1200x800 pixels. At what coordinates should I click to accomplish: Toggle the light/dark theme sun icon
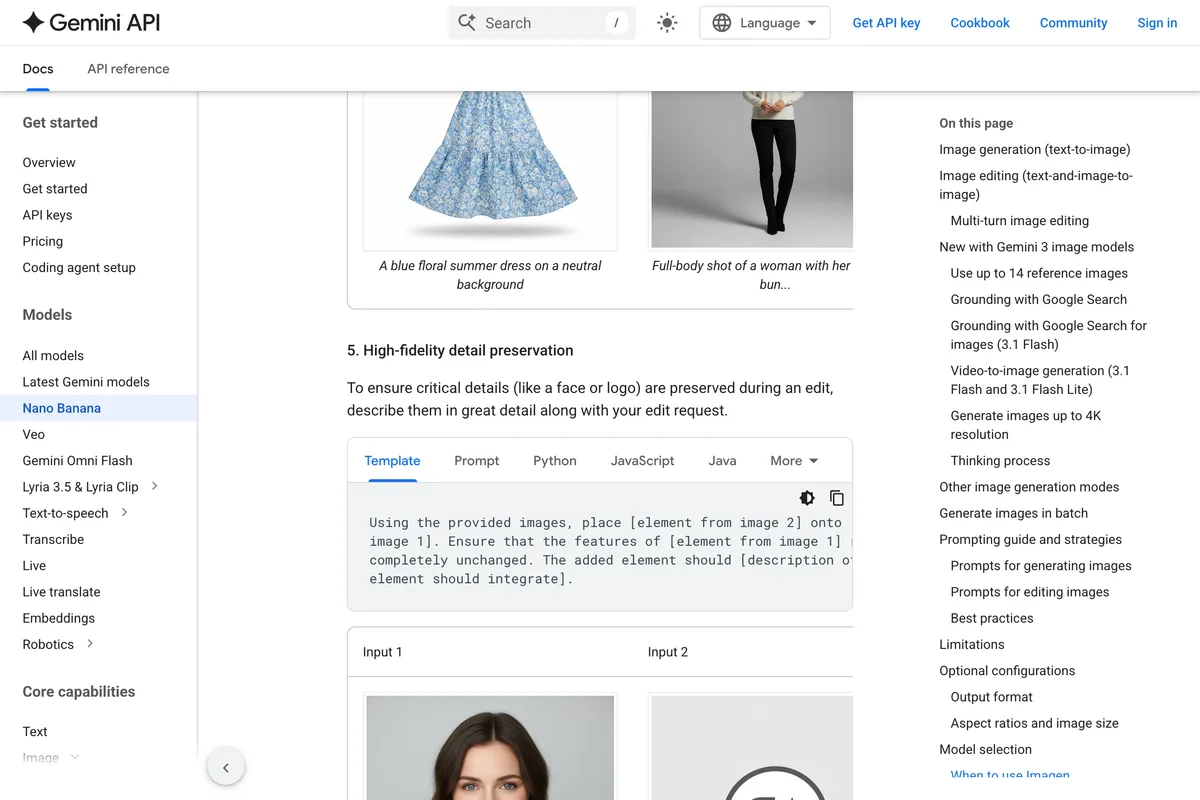coord(667,23)
